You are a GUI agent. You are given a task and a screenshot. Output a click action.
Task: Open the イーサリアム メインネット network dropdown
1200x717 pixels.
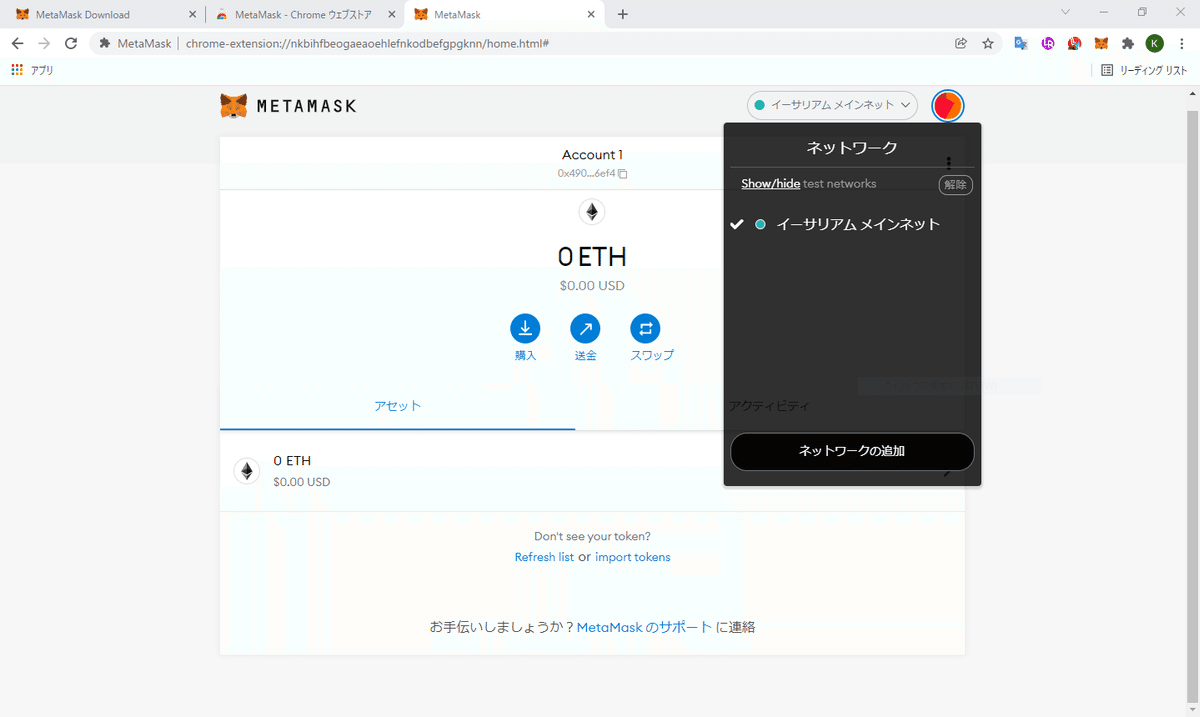tap(832, 105)
